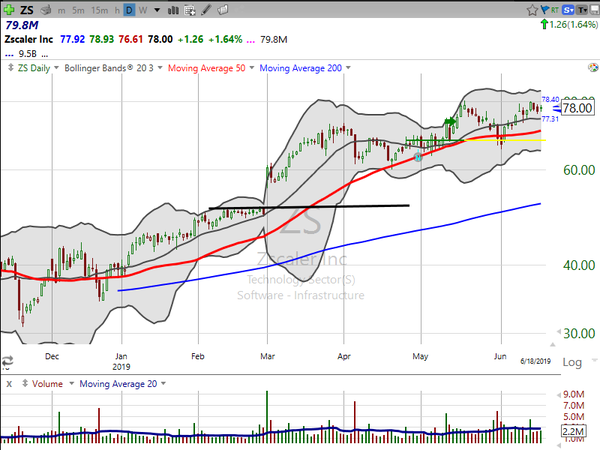Viewport: 600px width, 450px height.
Task: Click the +1.64% percent change value
Action: (225, 39)
